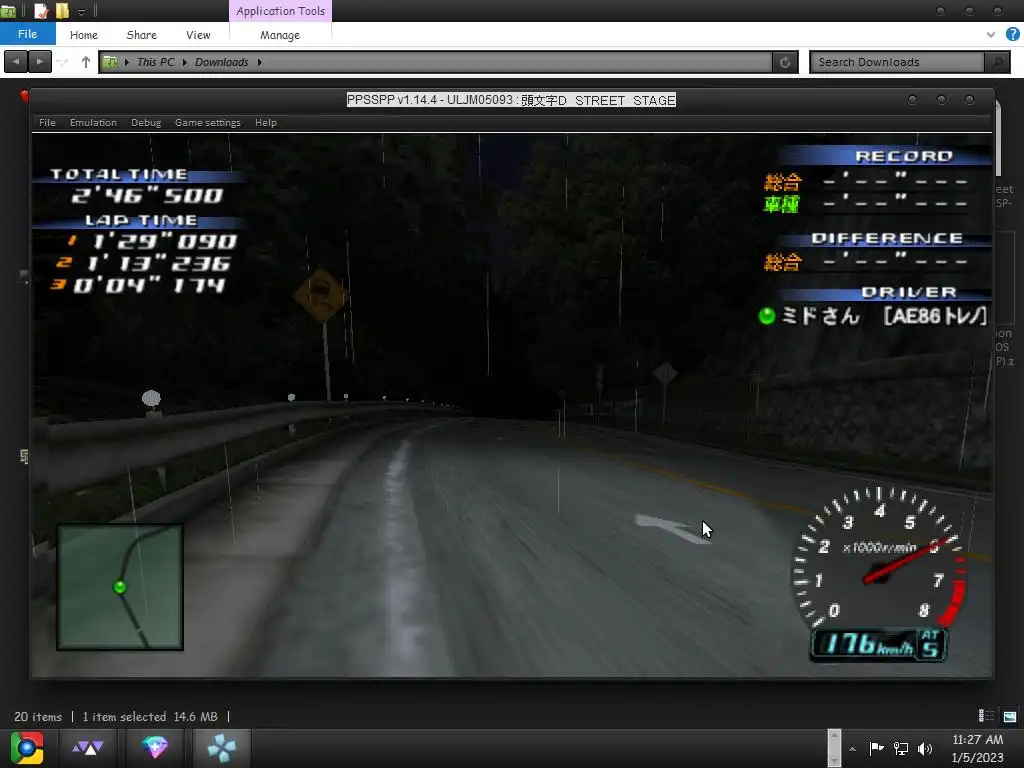Image resolution: width=1024 pixels, height=768 pixels.
Task: Click the PPSSPP taskbar icon
Action: tap(221, 748)
